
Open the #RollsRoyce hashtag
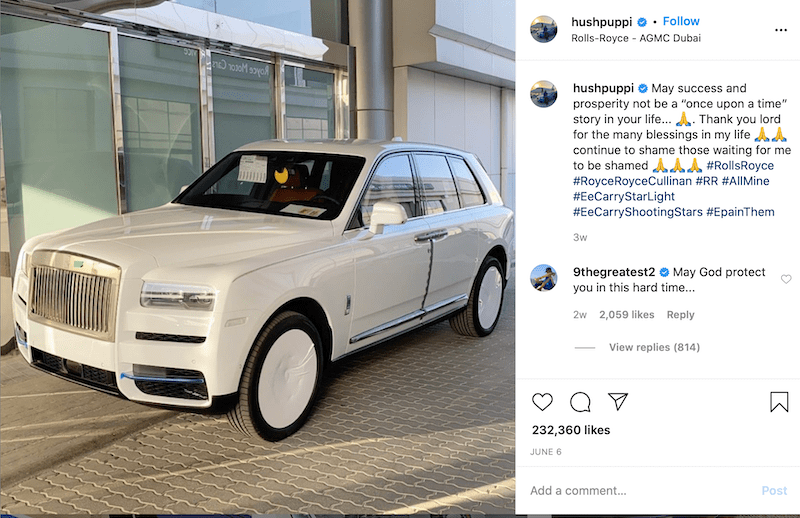740,166
